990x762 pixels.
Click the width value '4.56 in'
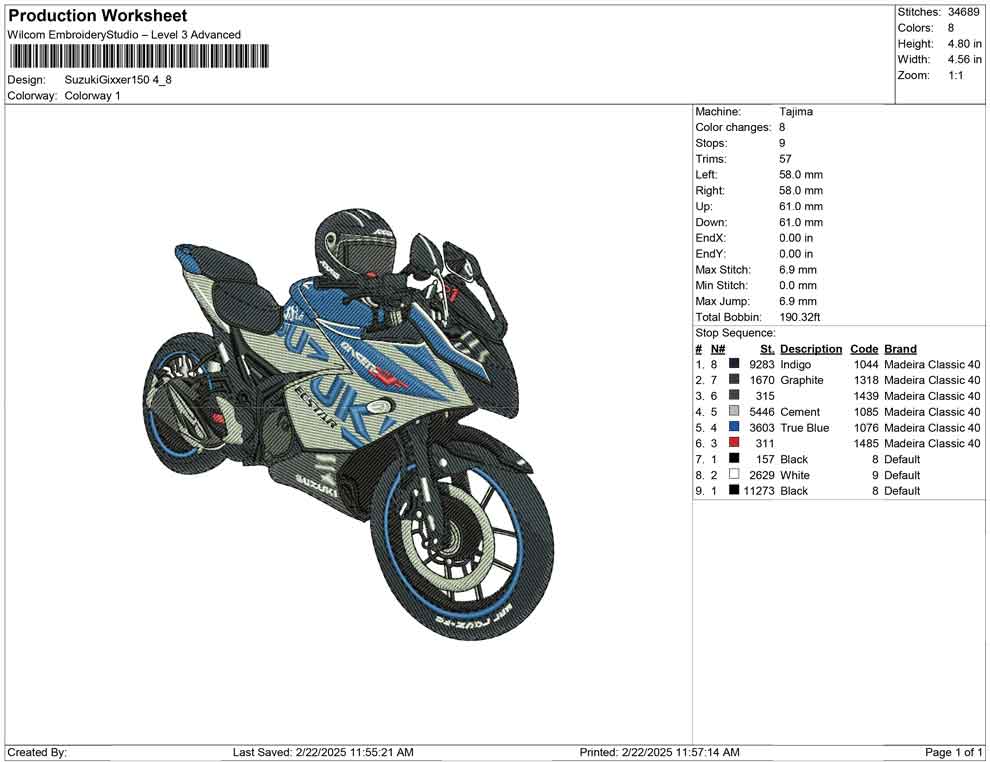coord(964,59)
